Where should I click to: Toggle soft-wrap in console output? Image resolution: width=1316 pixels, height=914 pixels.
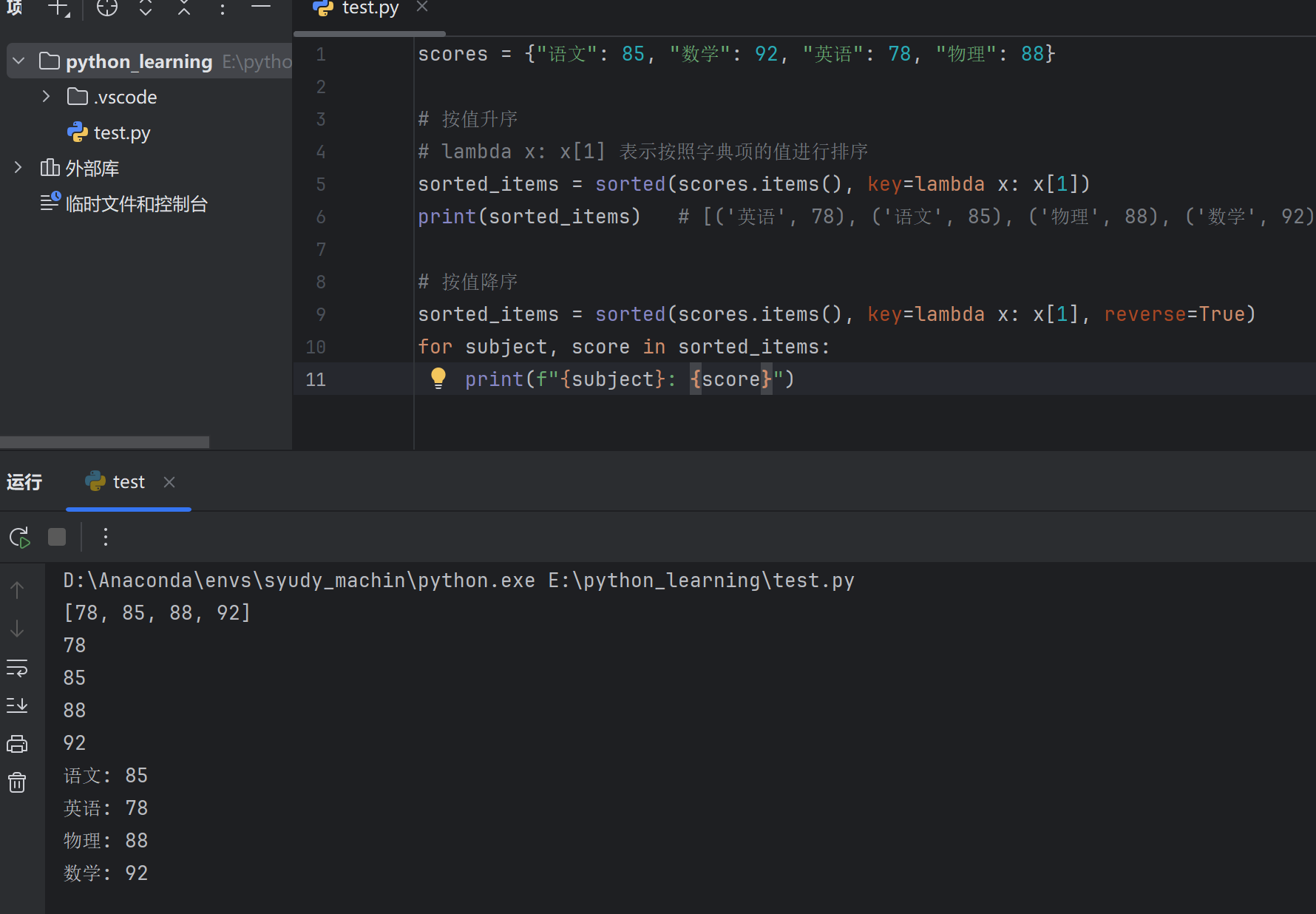pyautogui.click(x=17, y=668)
